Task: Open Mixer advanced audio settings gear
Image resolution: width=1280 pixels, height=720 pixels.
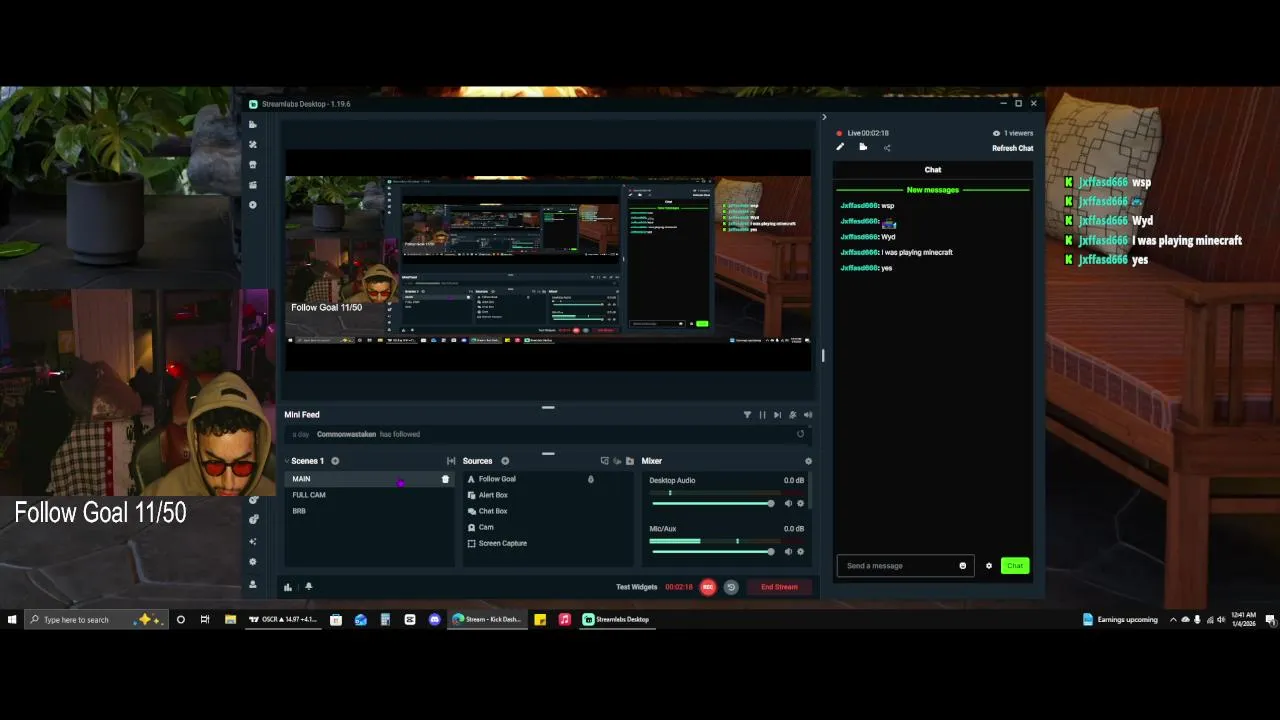Action: click(808, 461)
